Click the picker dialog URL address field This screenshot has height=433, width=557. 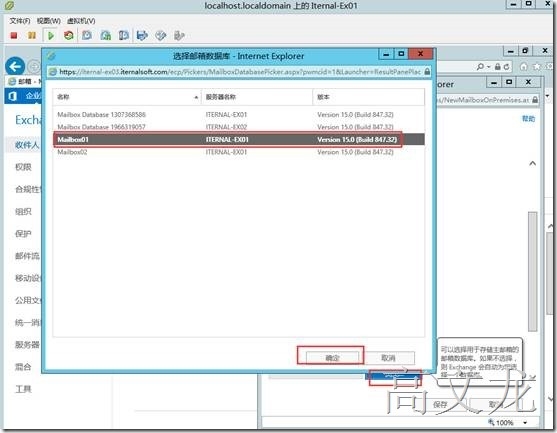[240, 72]
